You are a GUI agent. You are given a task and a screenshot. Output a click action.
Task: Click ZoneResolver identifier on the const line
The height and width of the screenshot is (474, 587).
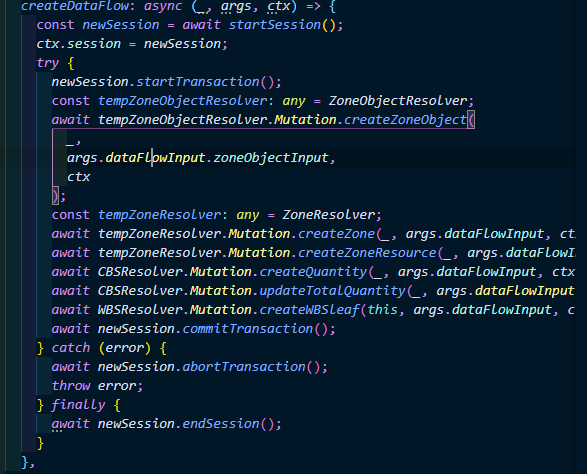pos(328,215)
